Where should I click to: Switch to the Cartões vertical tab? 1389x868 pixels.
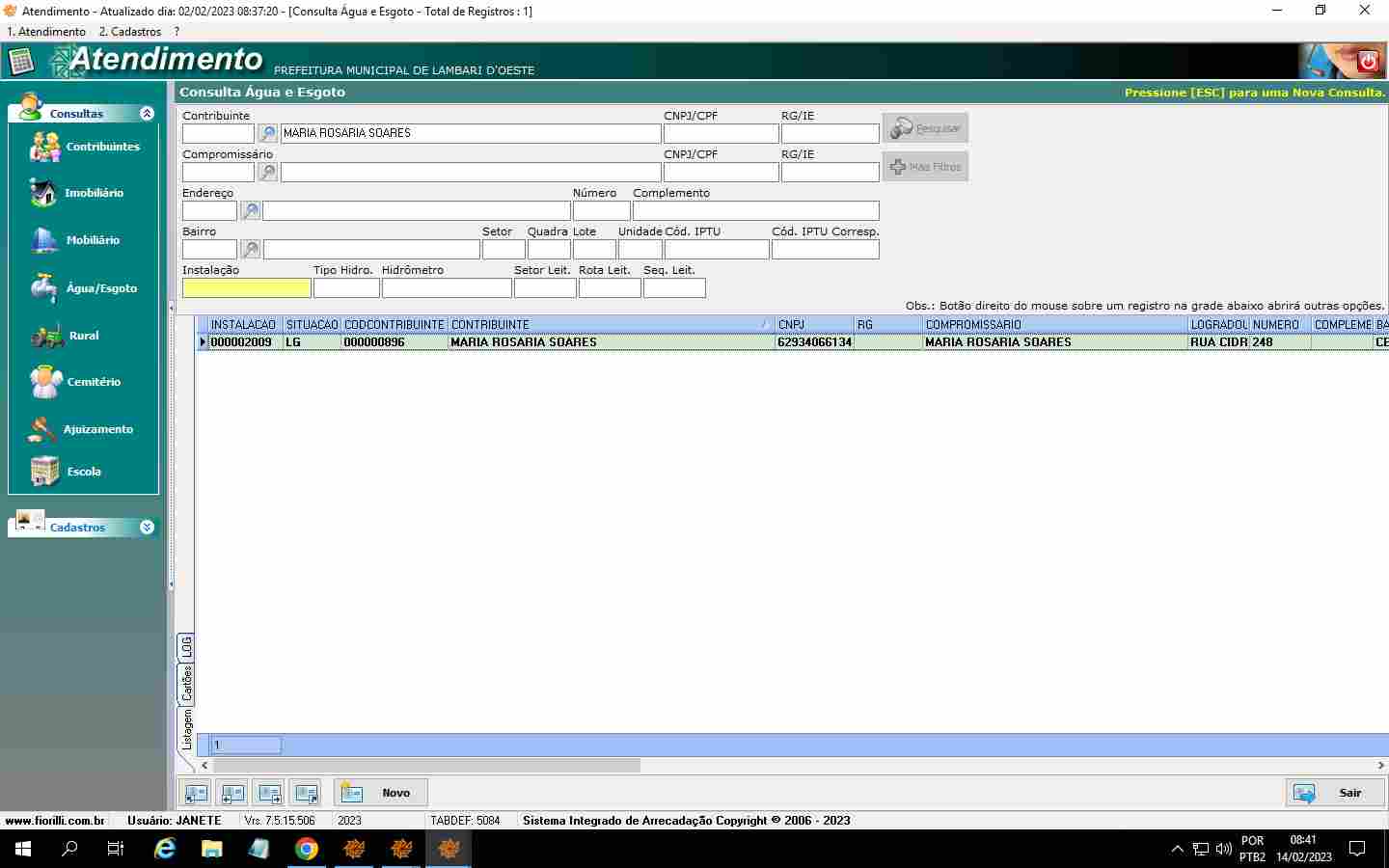187,683
